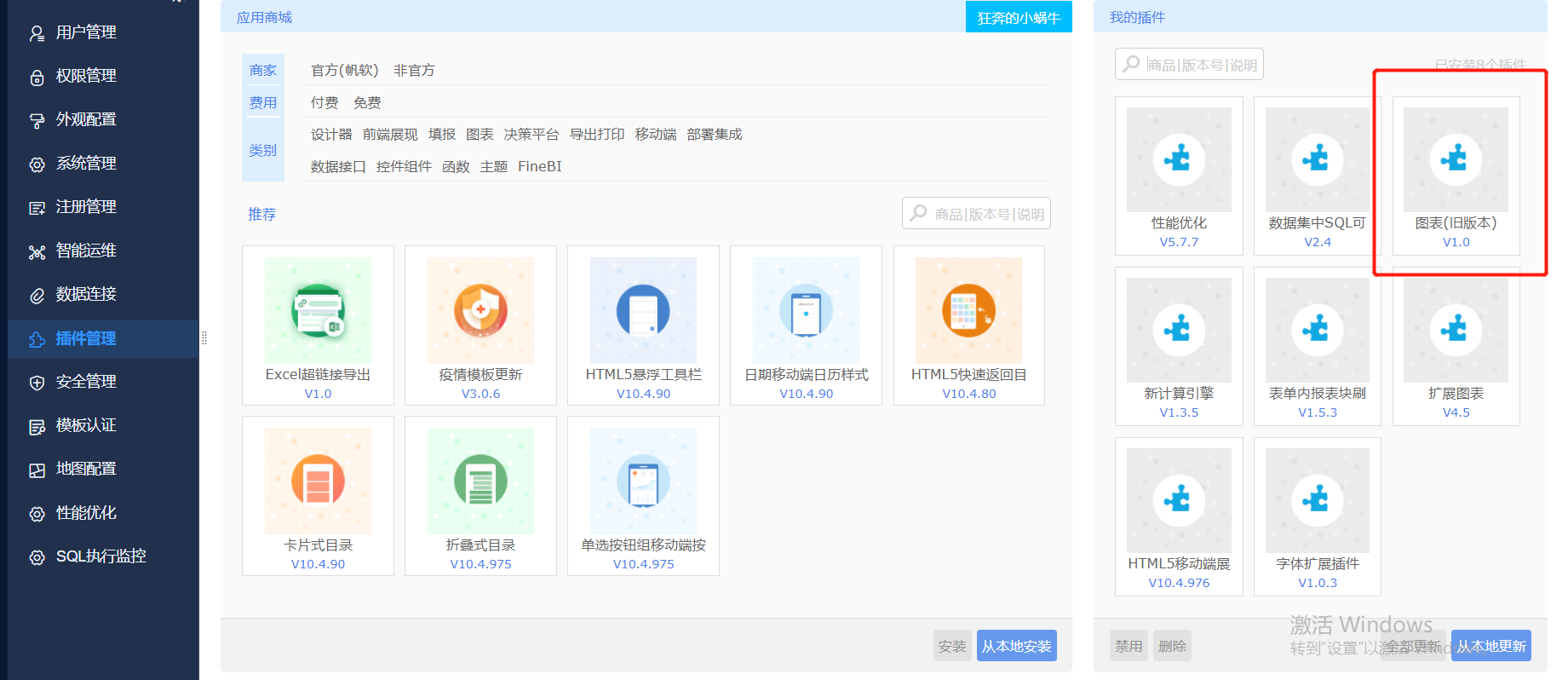Viewport: 1568px width, 680px height.
Task: Choose the 部署集成 category filter
Action: coord(715,134)
